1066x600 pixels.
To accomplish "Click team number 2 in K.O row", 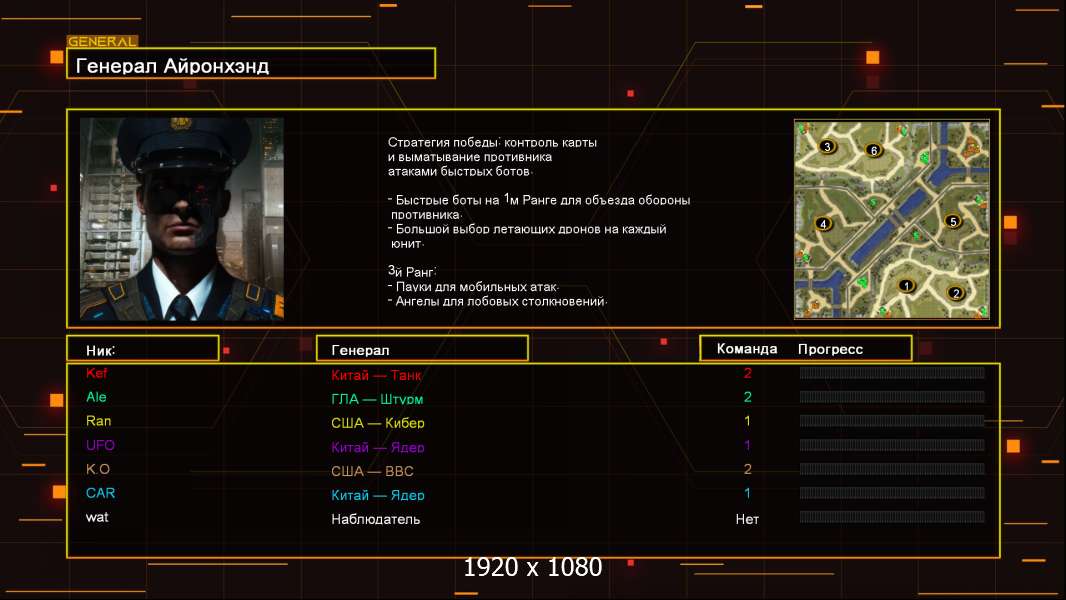I will pos(747,469).
